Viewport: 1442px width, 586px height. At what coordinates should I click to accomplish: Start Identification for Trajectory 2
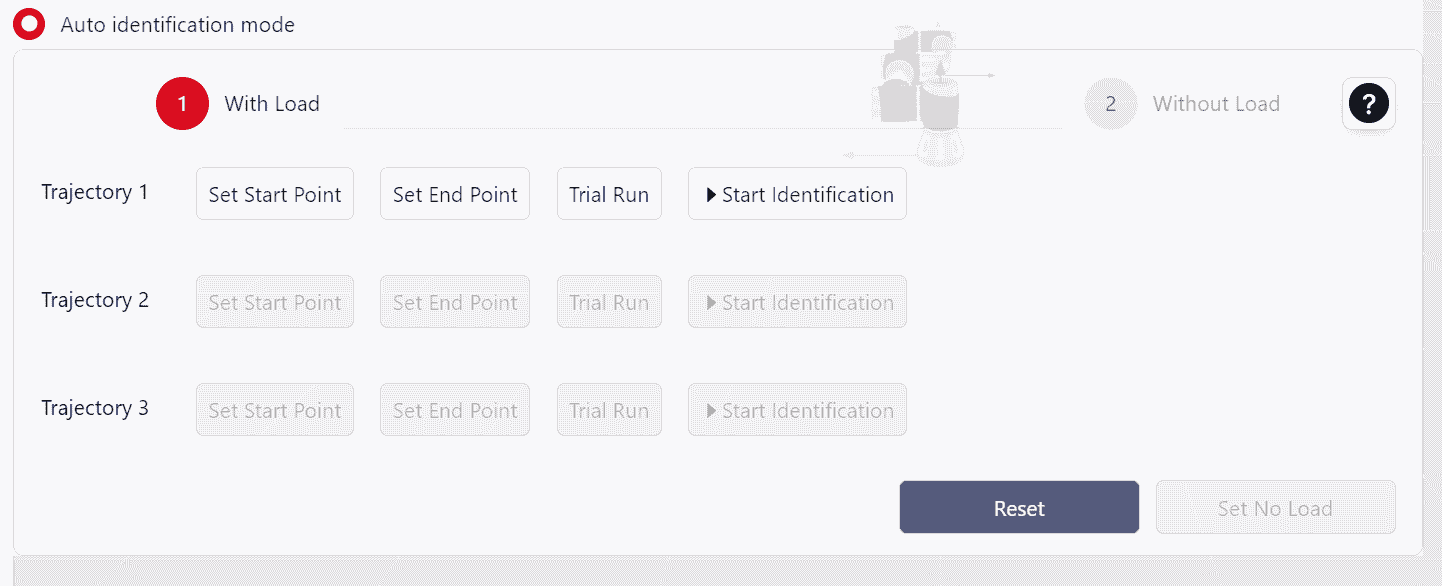pos(797,302)
